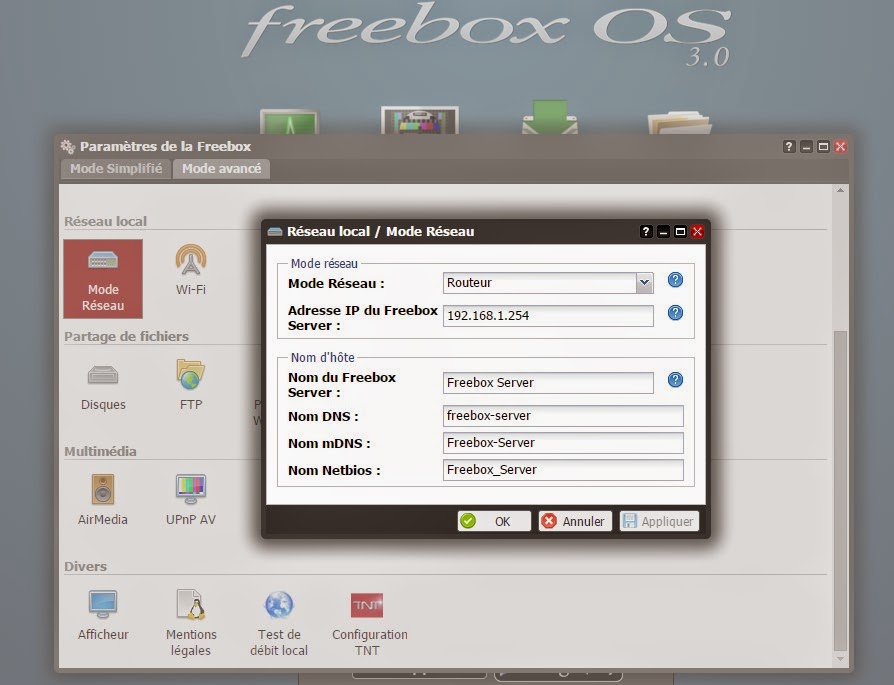Confirm with the OK button
This screenshot has width=894, height=685.
pos(494,521)
